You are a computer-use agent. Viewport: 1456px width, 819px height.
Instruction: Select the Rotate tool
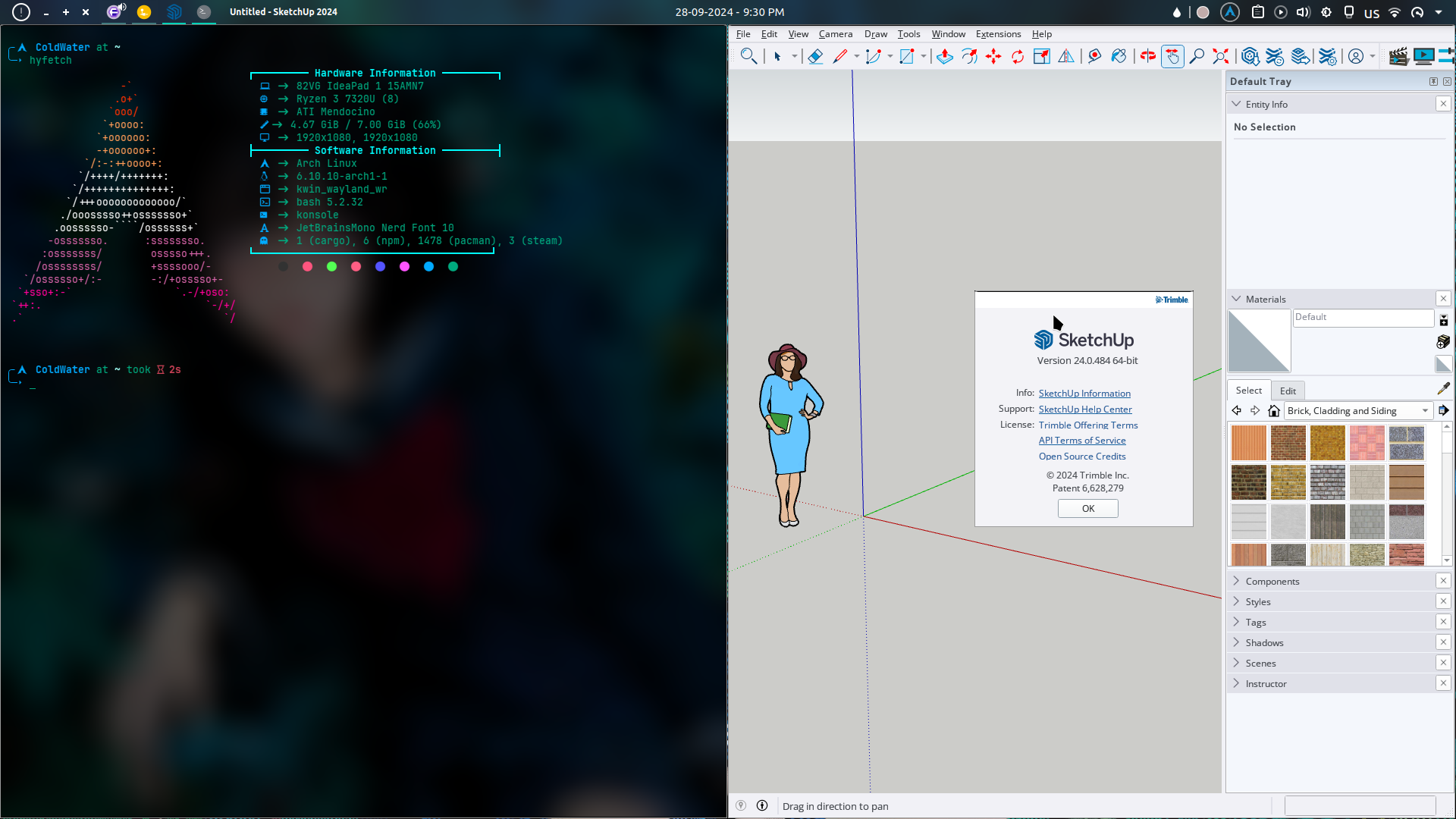pos(1018,56)
